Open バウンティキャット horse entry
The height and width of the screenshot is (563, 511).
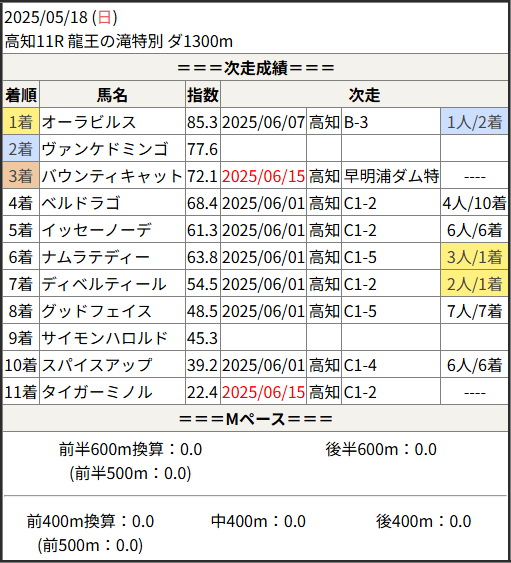[112, 176]
